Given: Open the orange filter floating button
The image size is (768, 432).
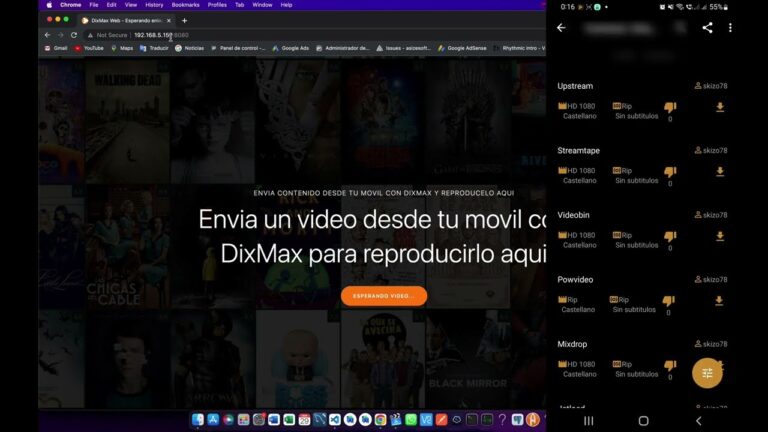Looking at the screenshot, I should (x=707, y=373).
